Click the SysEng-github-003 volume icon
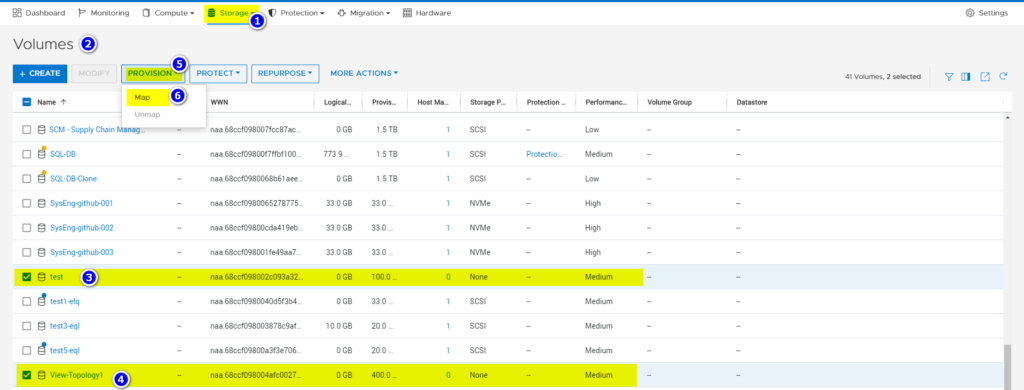The image size is (1024, 390). click(41, 252)
